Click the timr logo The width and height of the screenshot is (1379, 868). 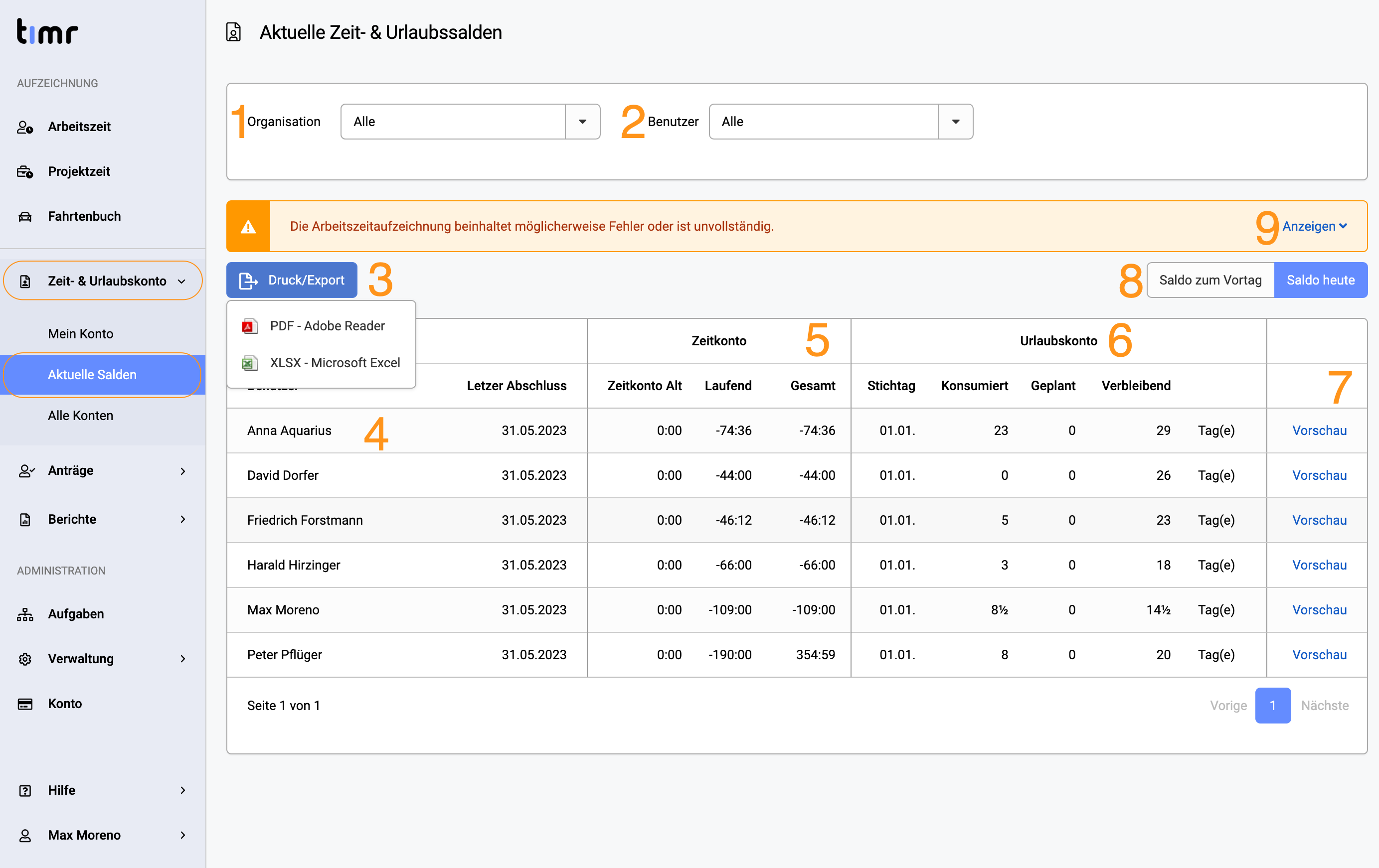tap(47, 31)
